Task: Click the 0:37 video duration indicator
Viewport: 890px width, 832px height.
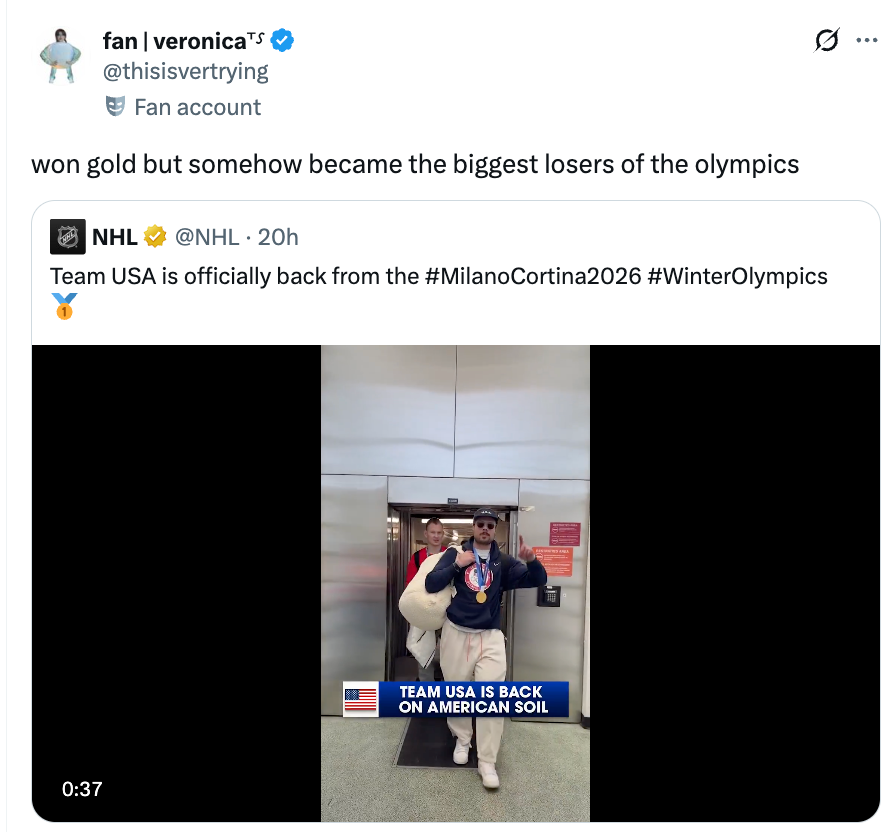Action: click(x=81, y=789)
